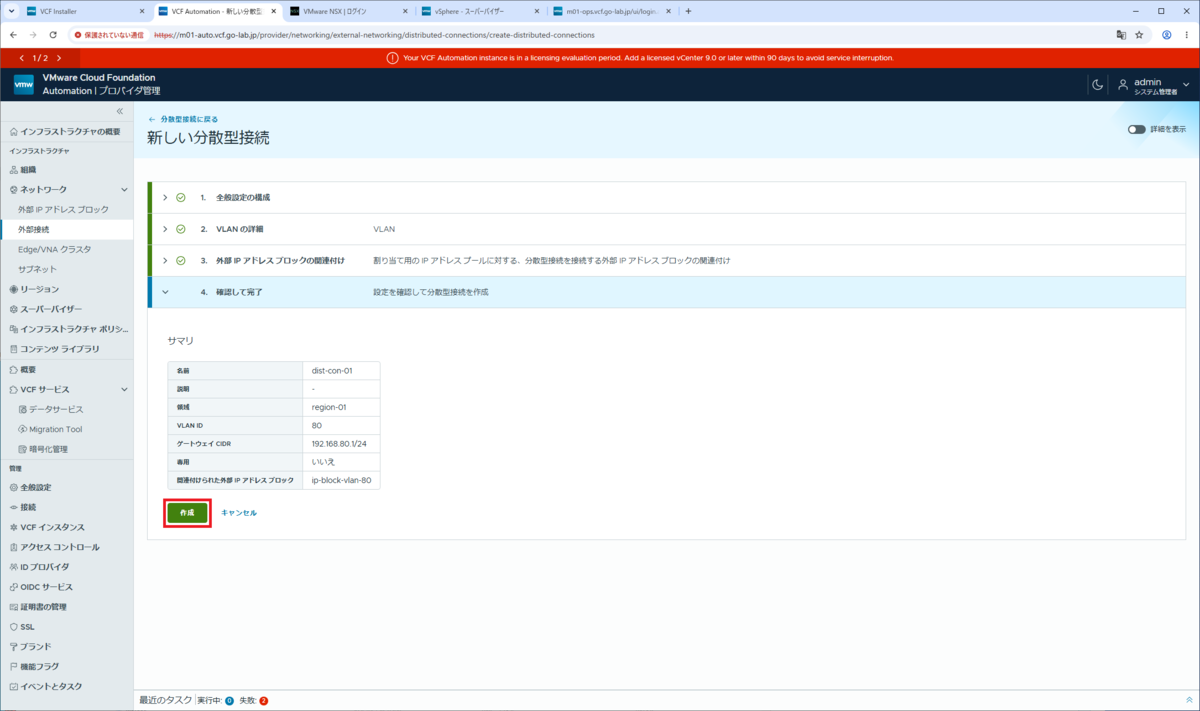Image resolution: width=1200 pixels, height=711 pixels.
Task: Open Chrome profile icon
Action: pyautogui.click(x=1167, y=34)
